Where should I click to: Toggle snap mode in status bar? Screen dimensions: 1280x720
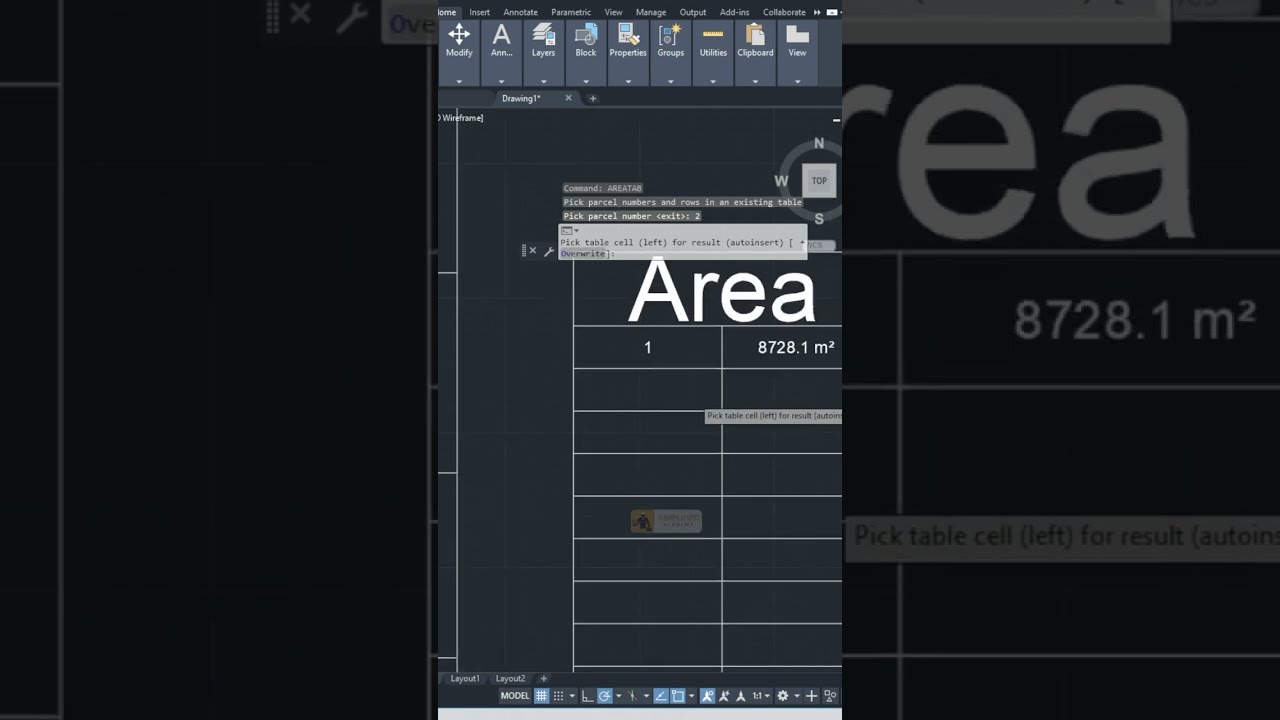pos(558,696)
